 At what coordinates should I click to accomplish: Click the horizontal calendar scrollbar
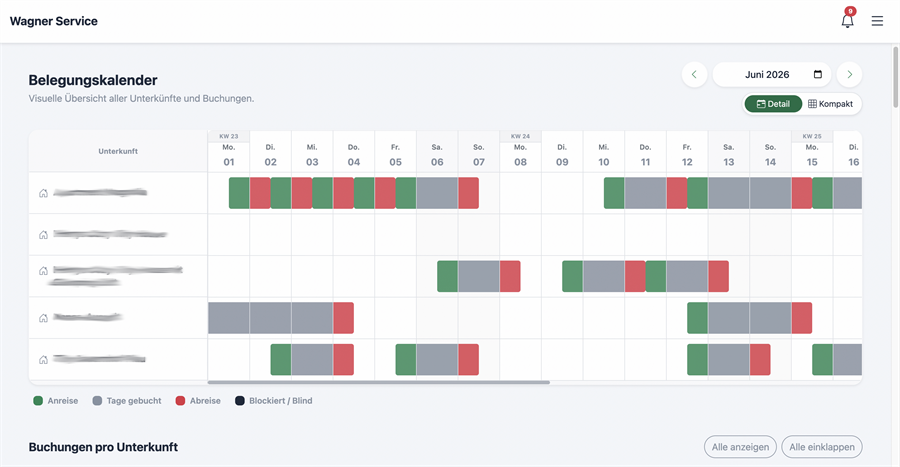379,382
